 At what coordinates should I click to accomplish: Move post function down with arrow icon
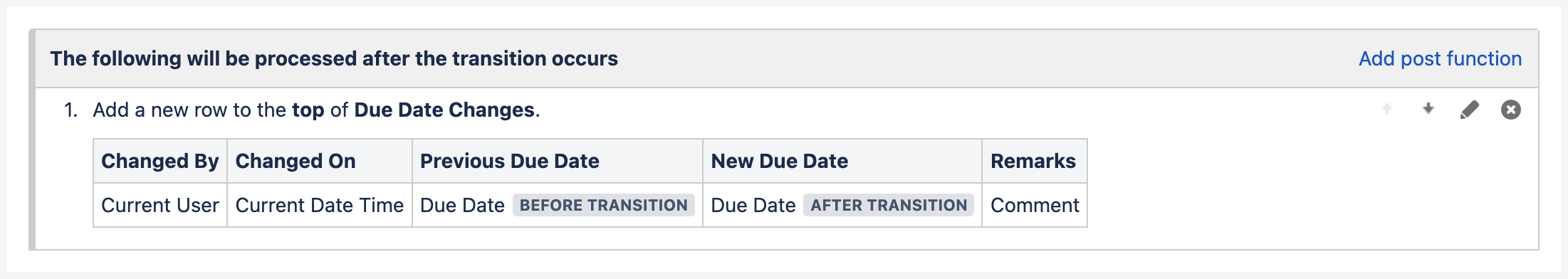pos(1428,109)
